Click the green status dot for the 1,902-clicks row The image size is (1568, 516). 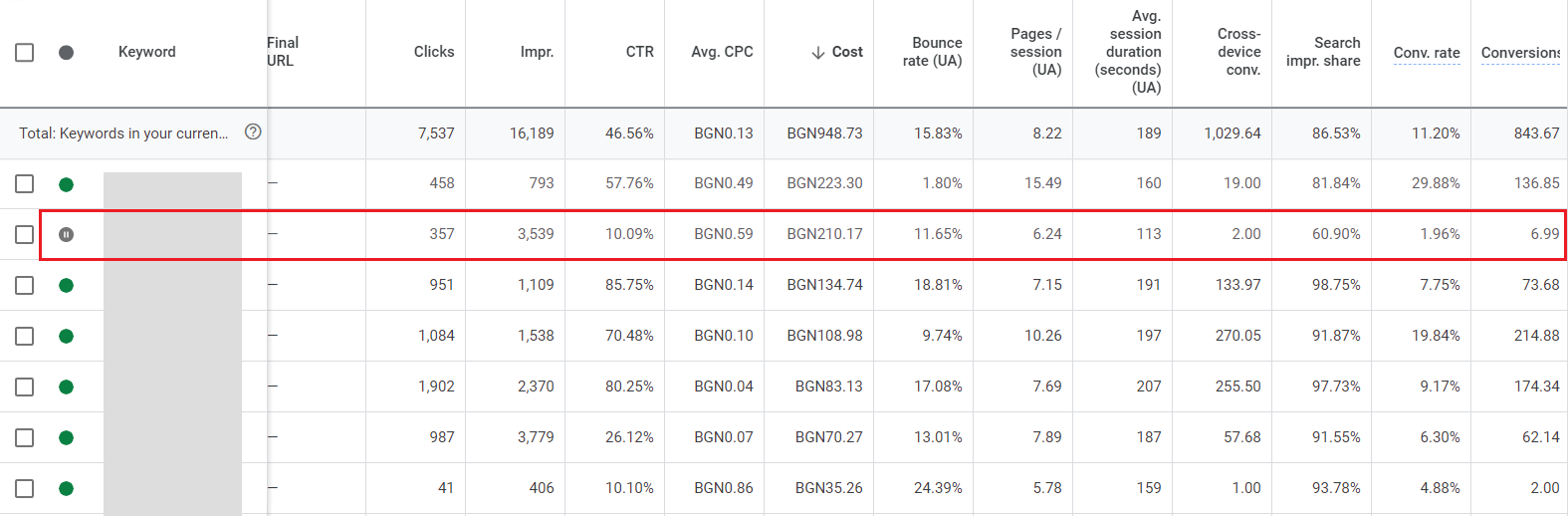(x=66, y=387)
